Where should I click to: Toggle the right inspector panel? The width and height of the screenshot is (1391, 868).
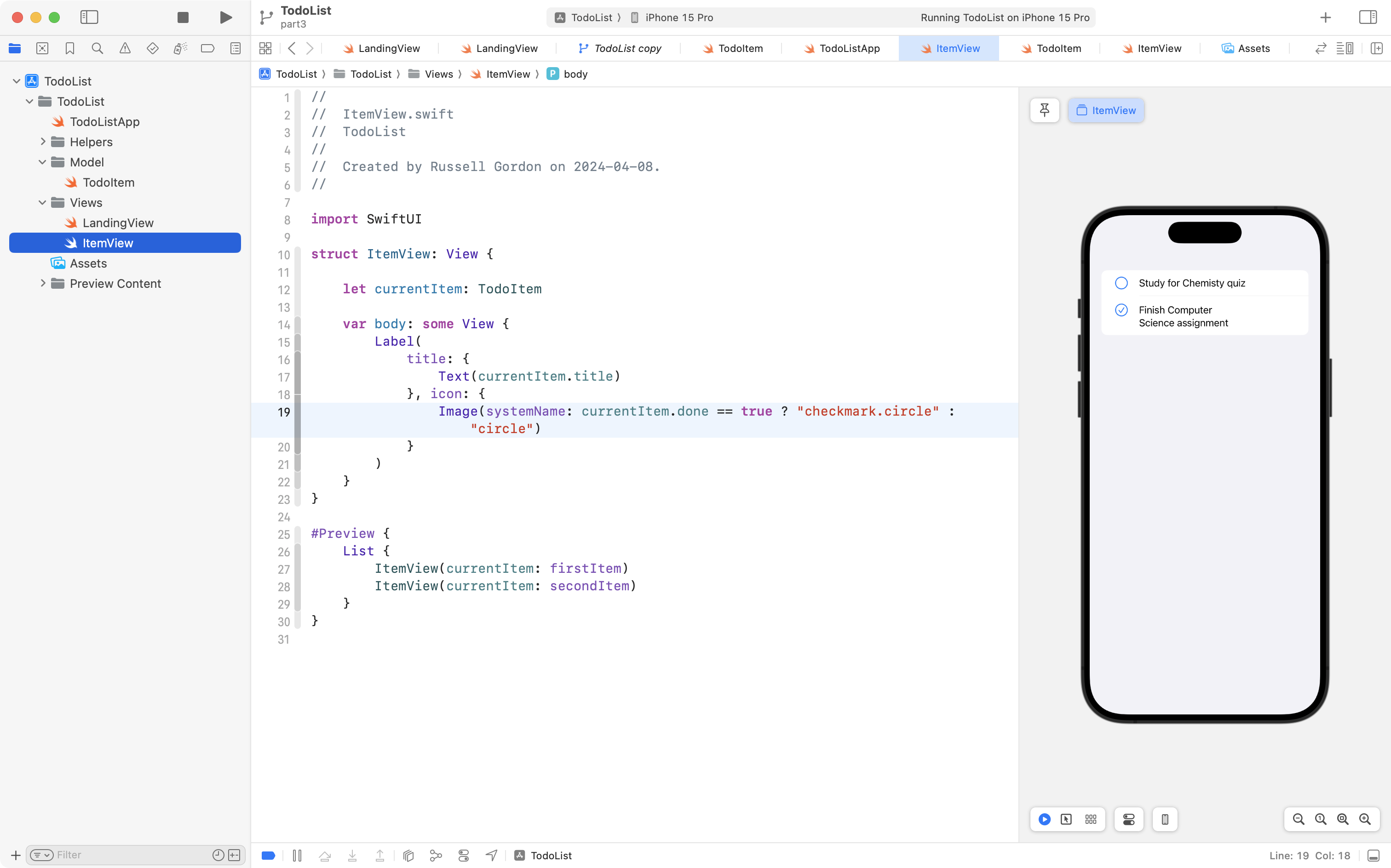pos(1368,17)
